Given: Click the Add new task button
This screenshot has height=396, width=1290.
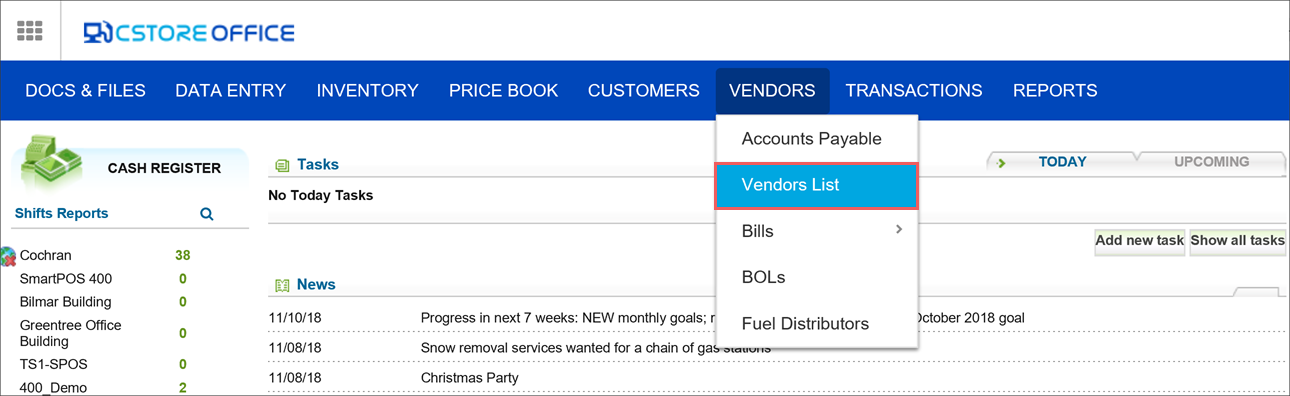Looking at the screenshot, I should [1139, 241].
